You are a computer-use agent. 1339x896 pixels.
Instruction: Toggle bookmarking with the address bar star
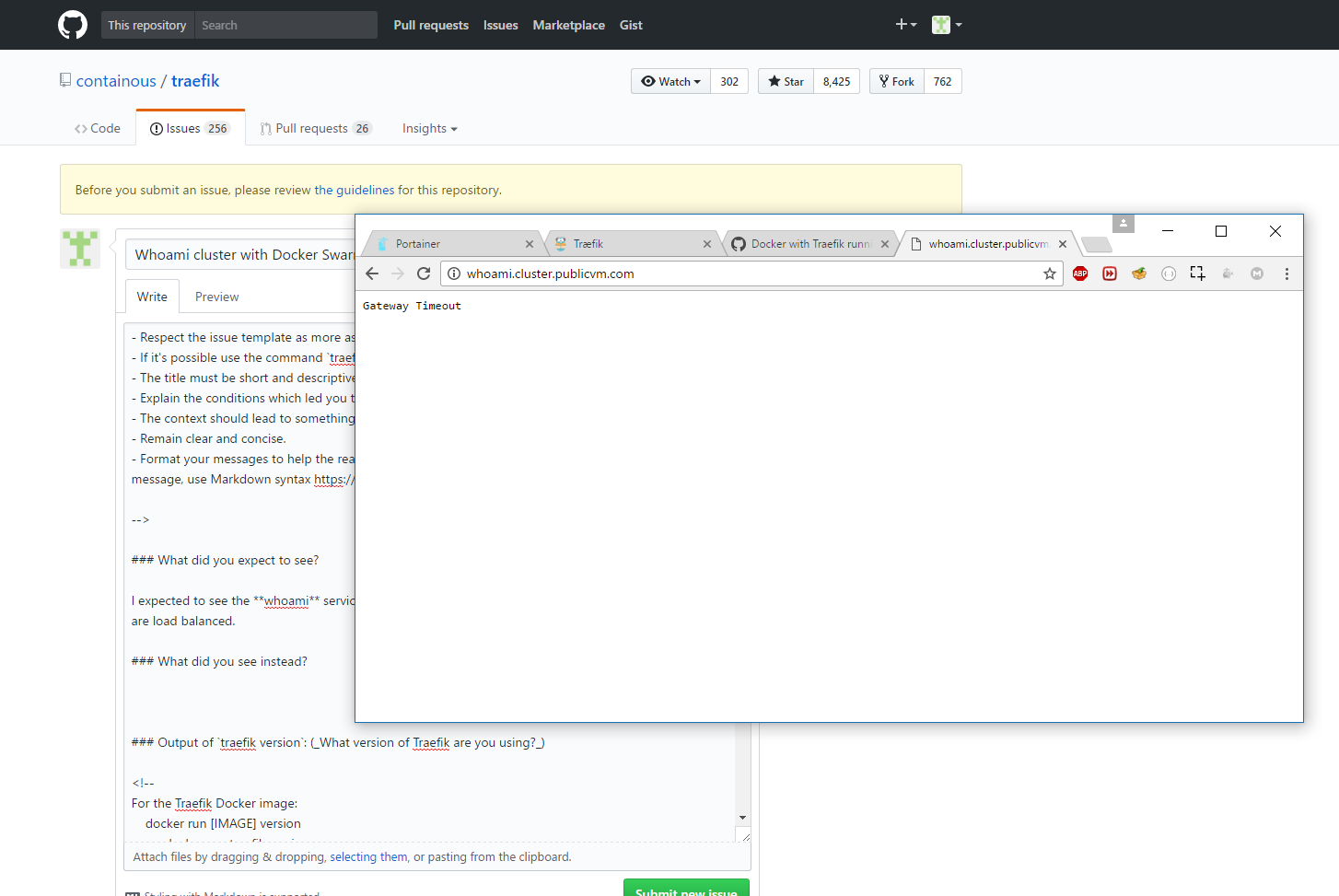click(x=1050, y=273)
